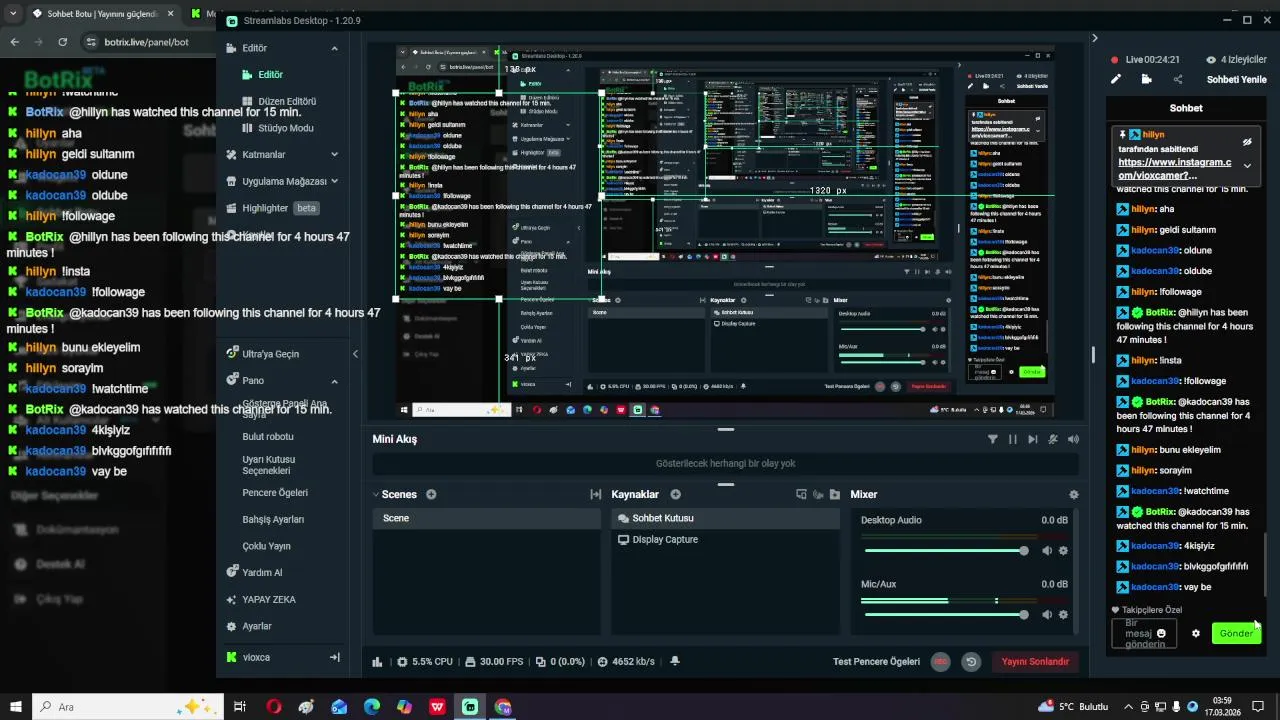The image size is (1280, 720).
Task: Toggle the Takipçilere Özel chat mode
Action: click(x=1146, y=609)
